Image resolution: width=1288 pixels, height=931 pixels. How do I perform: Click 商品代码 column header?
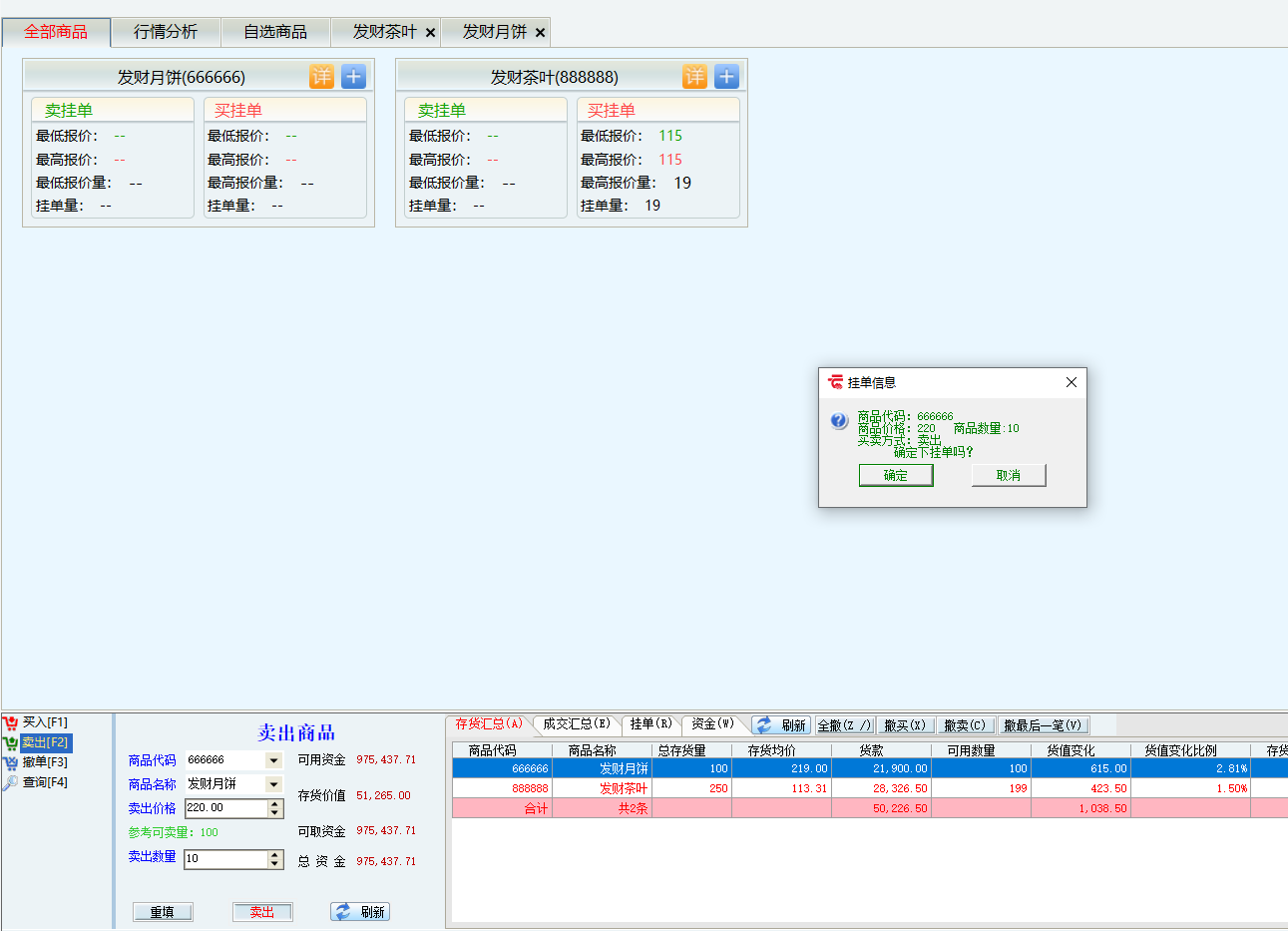pyautogui.click(x=502, y=750)
